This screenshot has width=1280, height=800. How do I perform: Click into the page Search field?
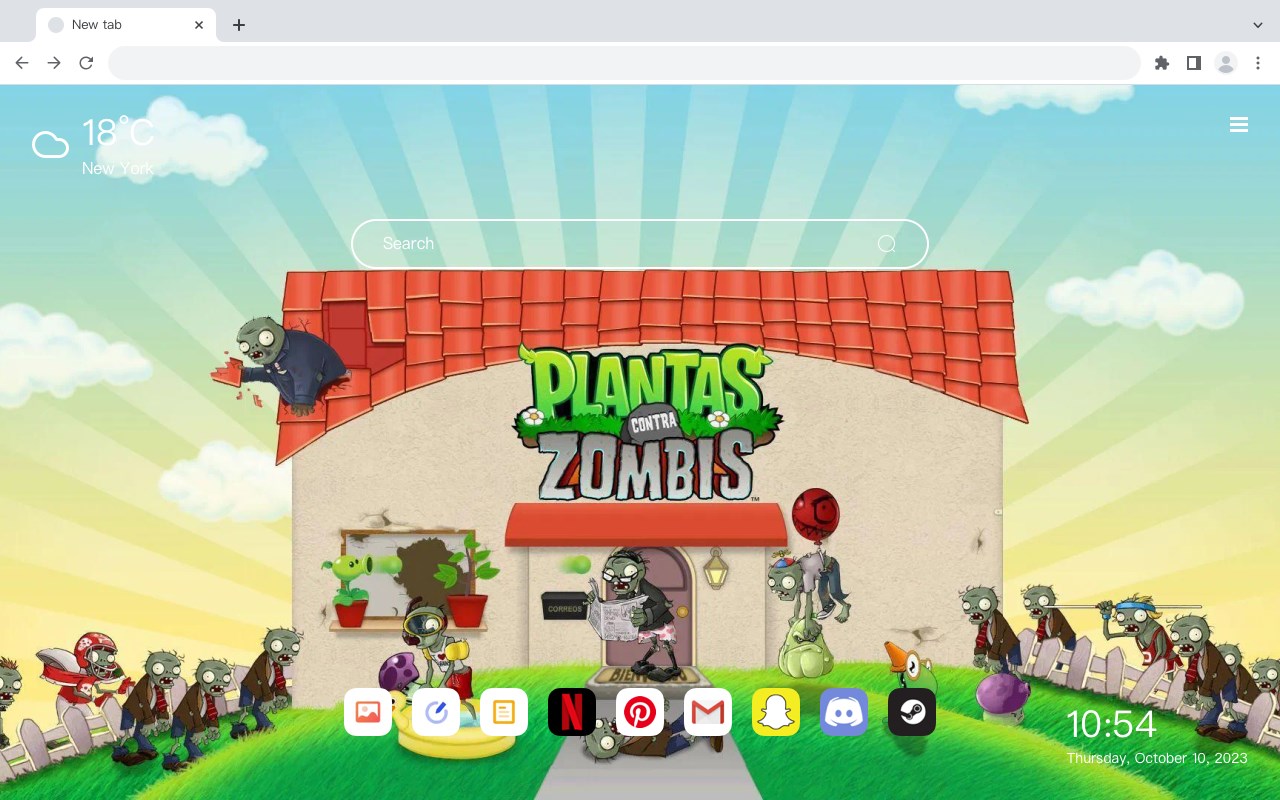[640, 244]
